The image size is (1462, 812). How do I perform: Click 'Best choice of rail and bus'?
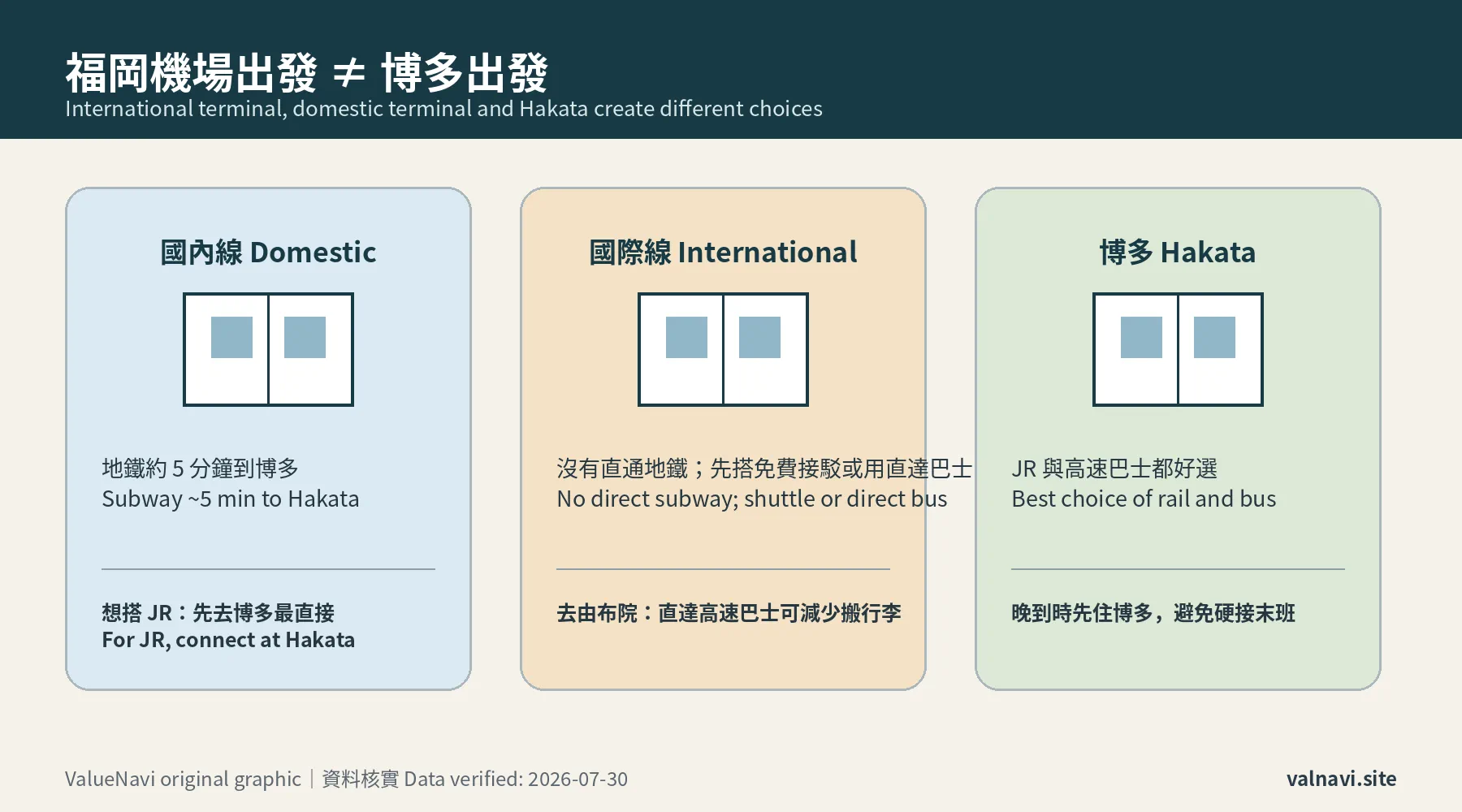(x=1144, y=499)
